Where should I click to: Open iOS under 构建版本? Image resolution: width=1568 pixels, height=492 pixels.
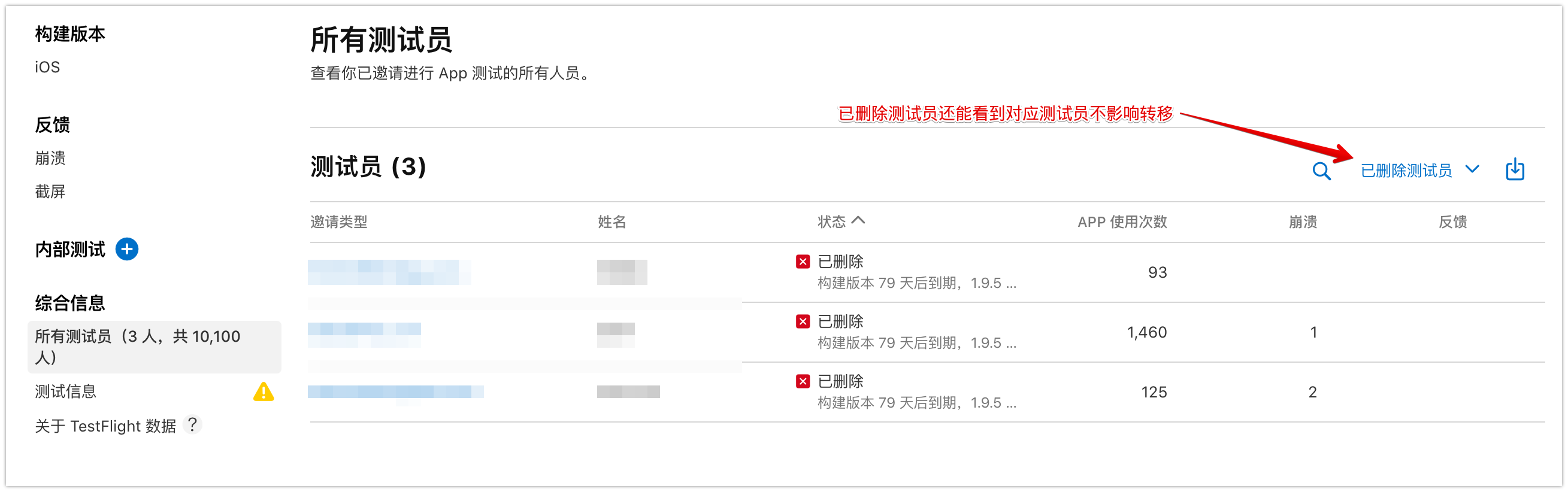[47, 67]
